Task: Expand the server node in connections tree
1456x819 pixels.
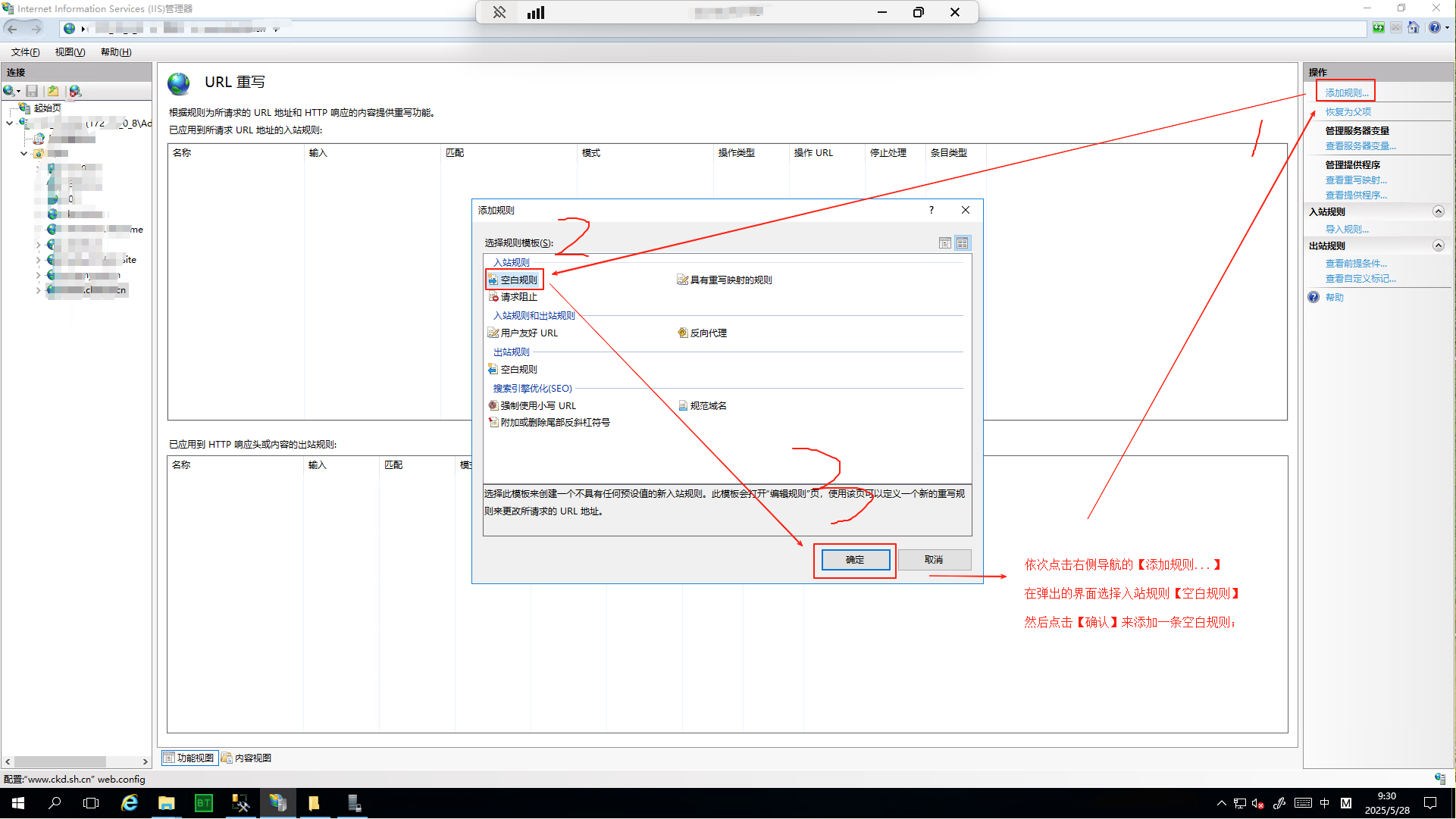Action: click(9, 123)
